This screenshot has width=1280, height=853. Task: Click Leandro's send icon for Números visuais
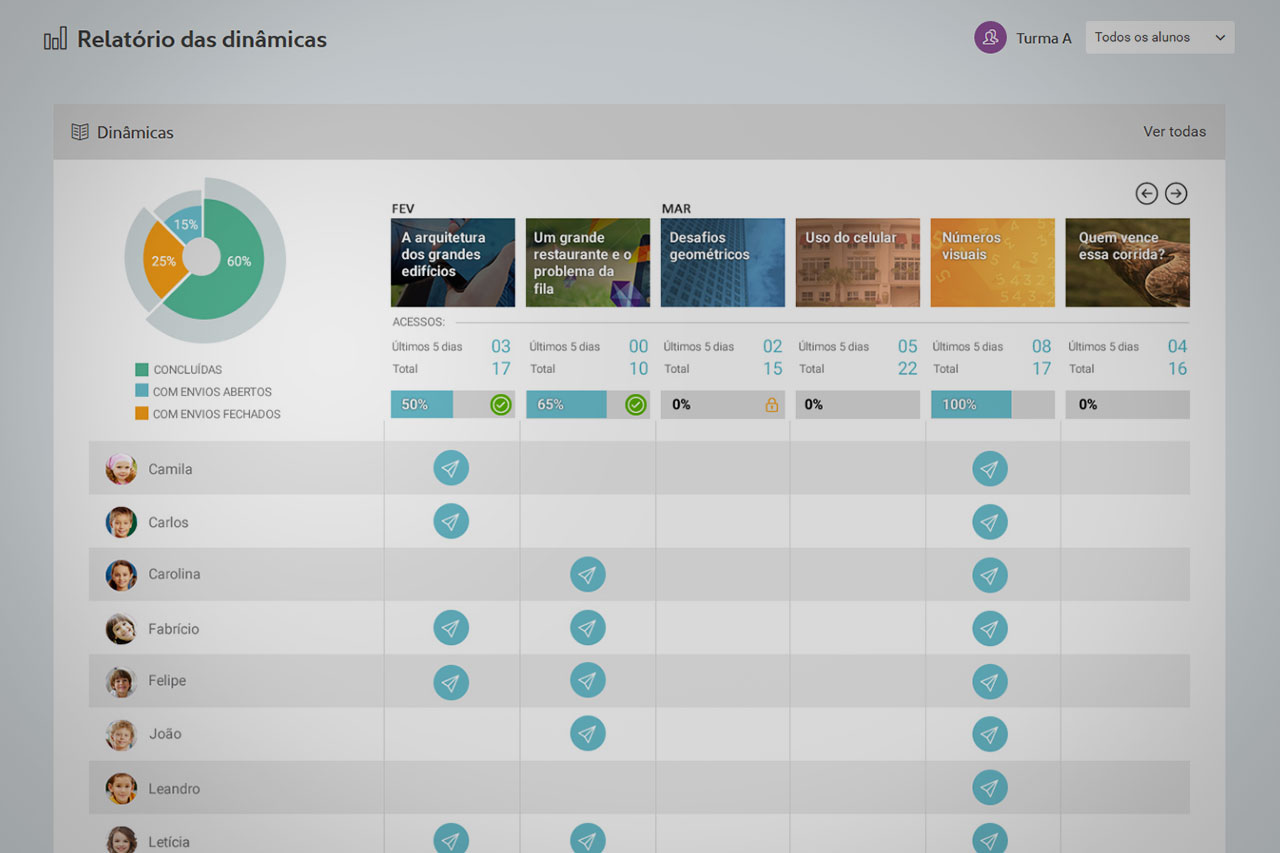coord(989,788)
